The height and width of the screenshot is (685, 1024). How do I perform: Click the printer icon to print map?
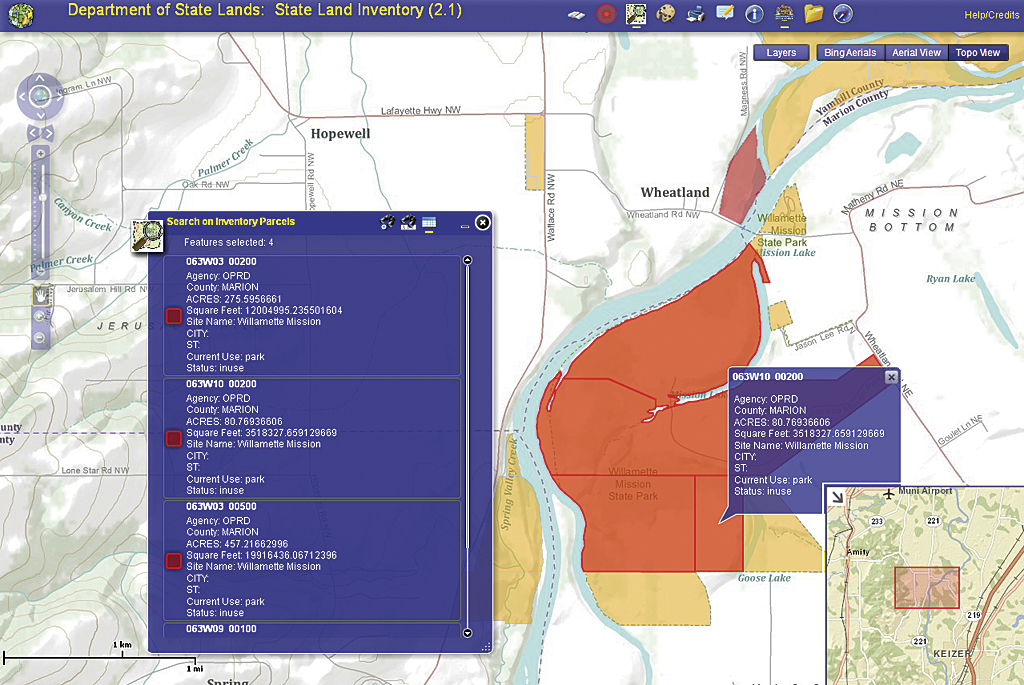696,14
